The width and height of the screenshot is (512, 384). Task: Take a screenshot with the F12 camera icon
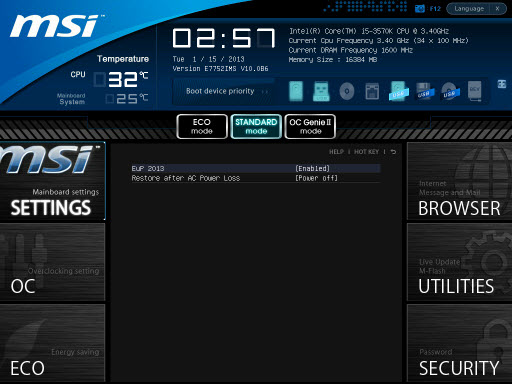pos(420,8)
